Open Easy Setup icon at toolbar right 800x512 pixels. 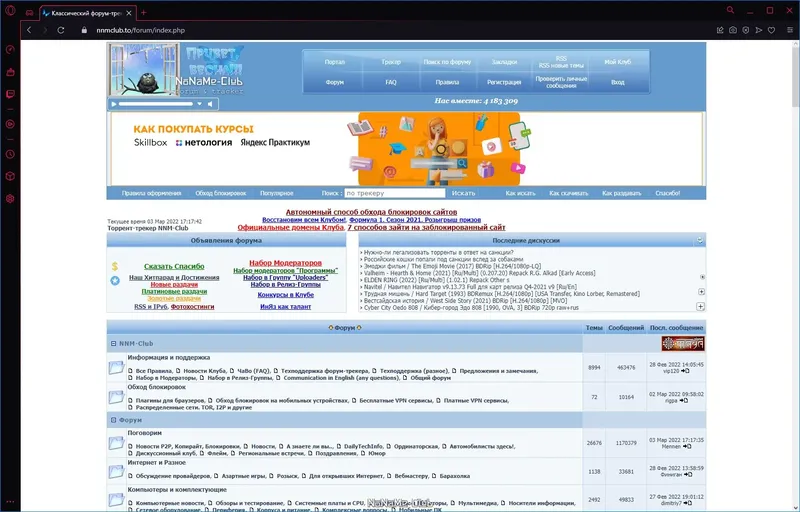pyautogui.click(x=790, y=30)
